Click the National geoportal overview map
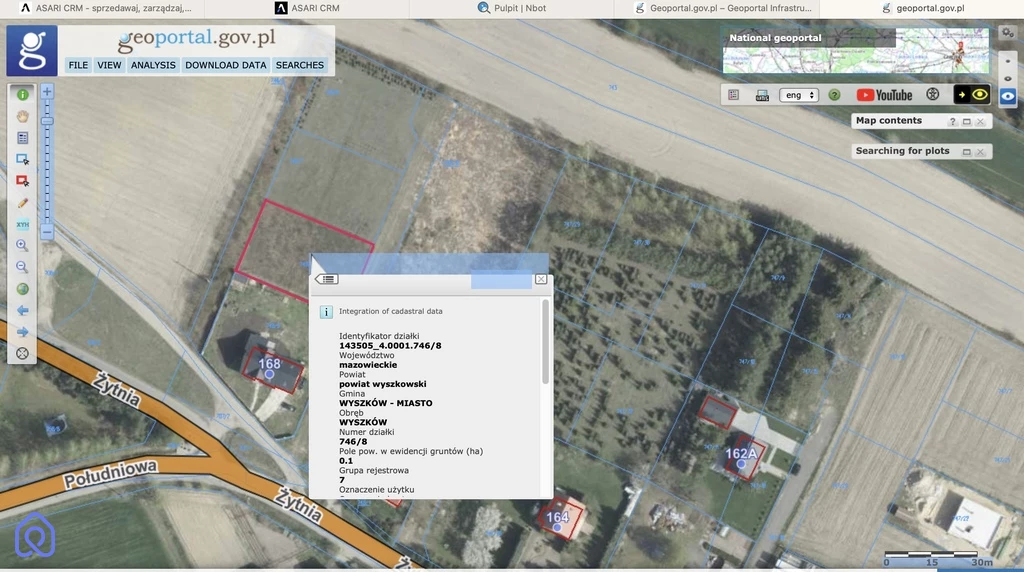Screen dimensions: 1024x572 [x=855, y=51]
